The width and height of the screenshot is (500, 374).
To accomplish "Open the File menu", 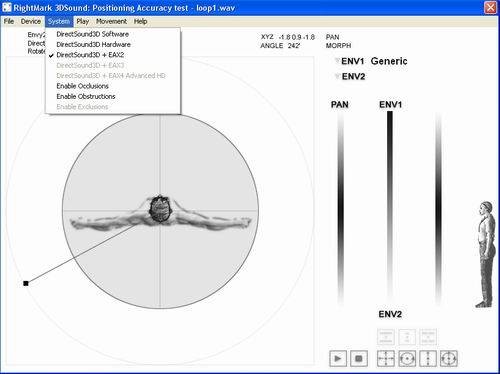I will pyautogui.click(x=9, y=21).
